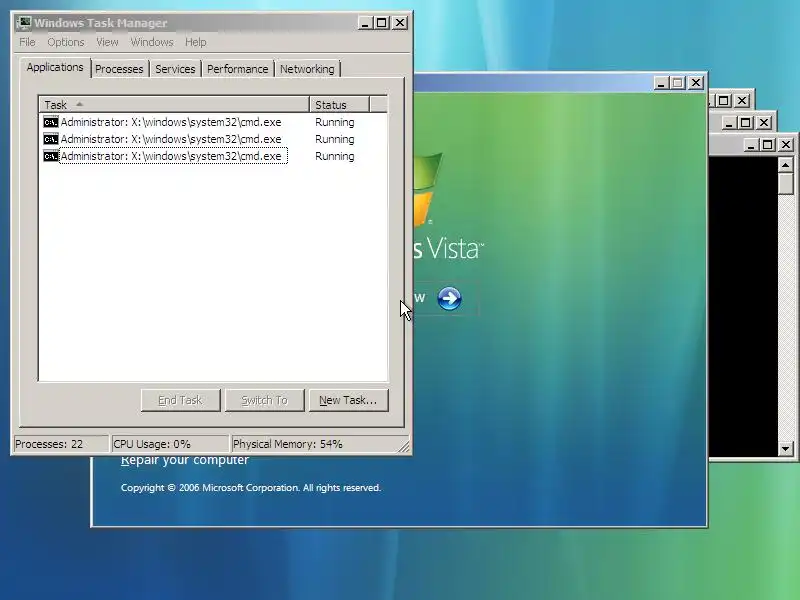Open the Windows menu

tap(152, 42)
